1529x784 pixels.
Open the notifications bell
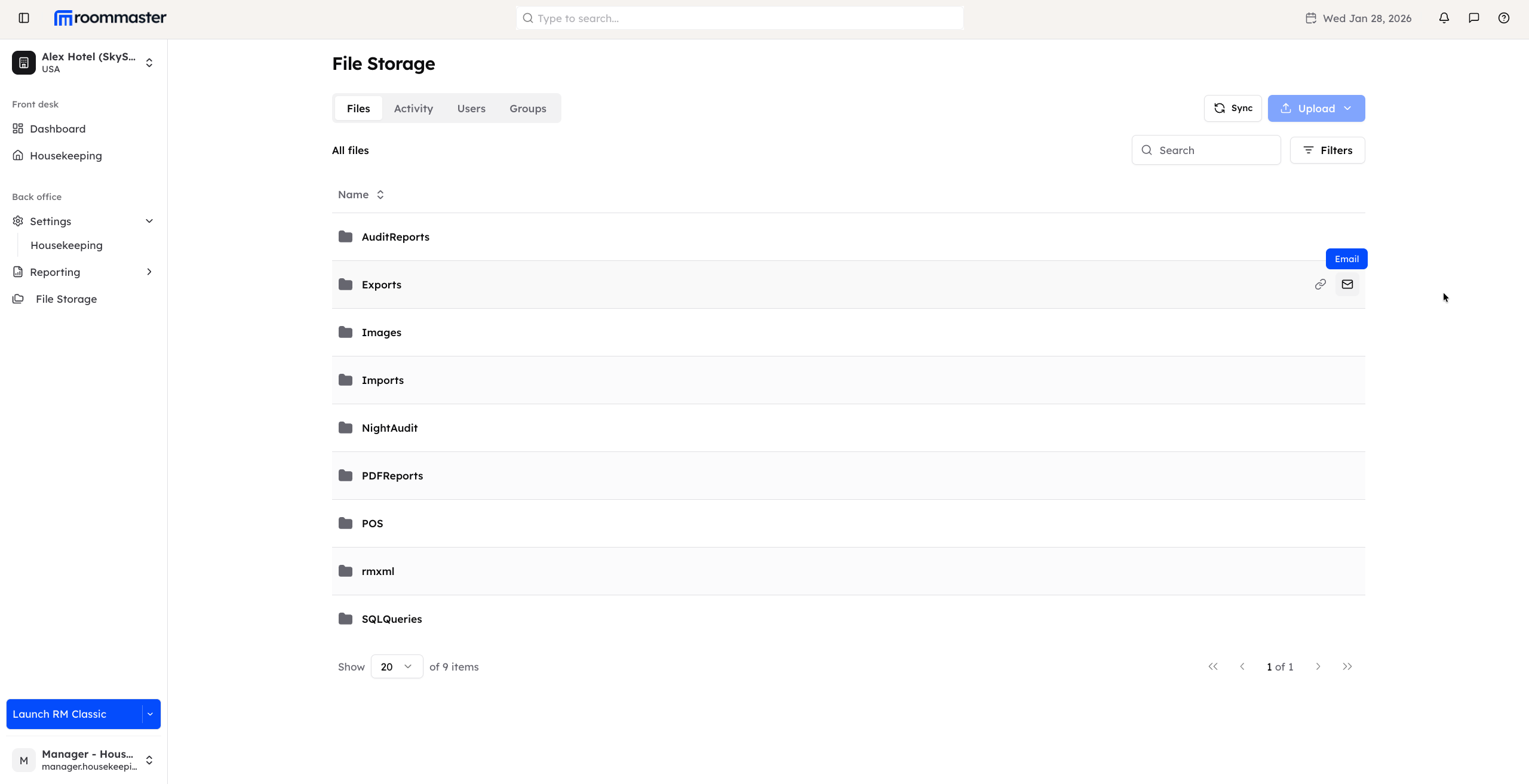(x=1444, y=18)
